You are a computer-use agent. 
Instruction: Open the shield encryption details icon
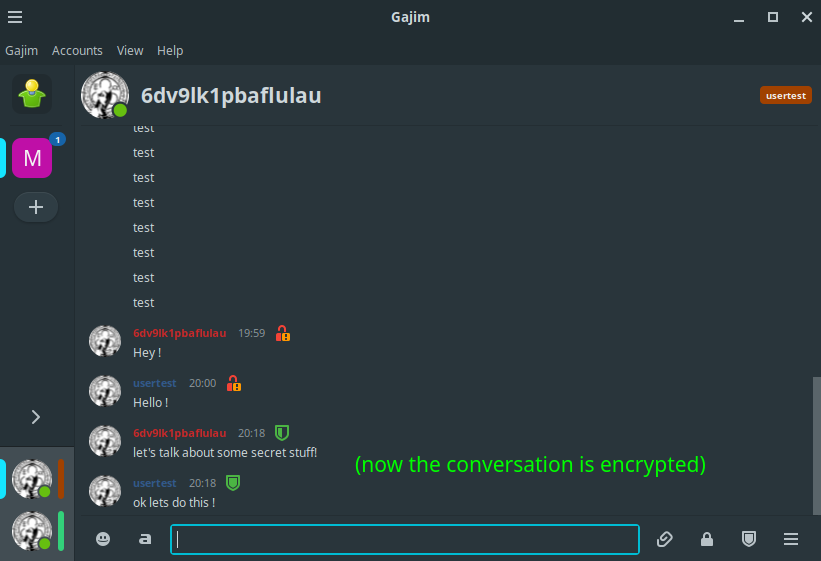(749, 538)
